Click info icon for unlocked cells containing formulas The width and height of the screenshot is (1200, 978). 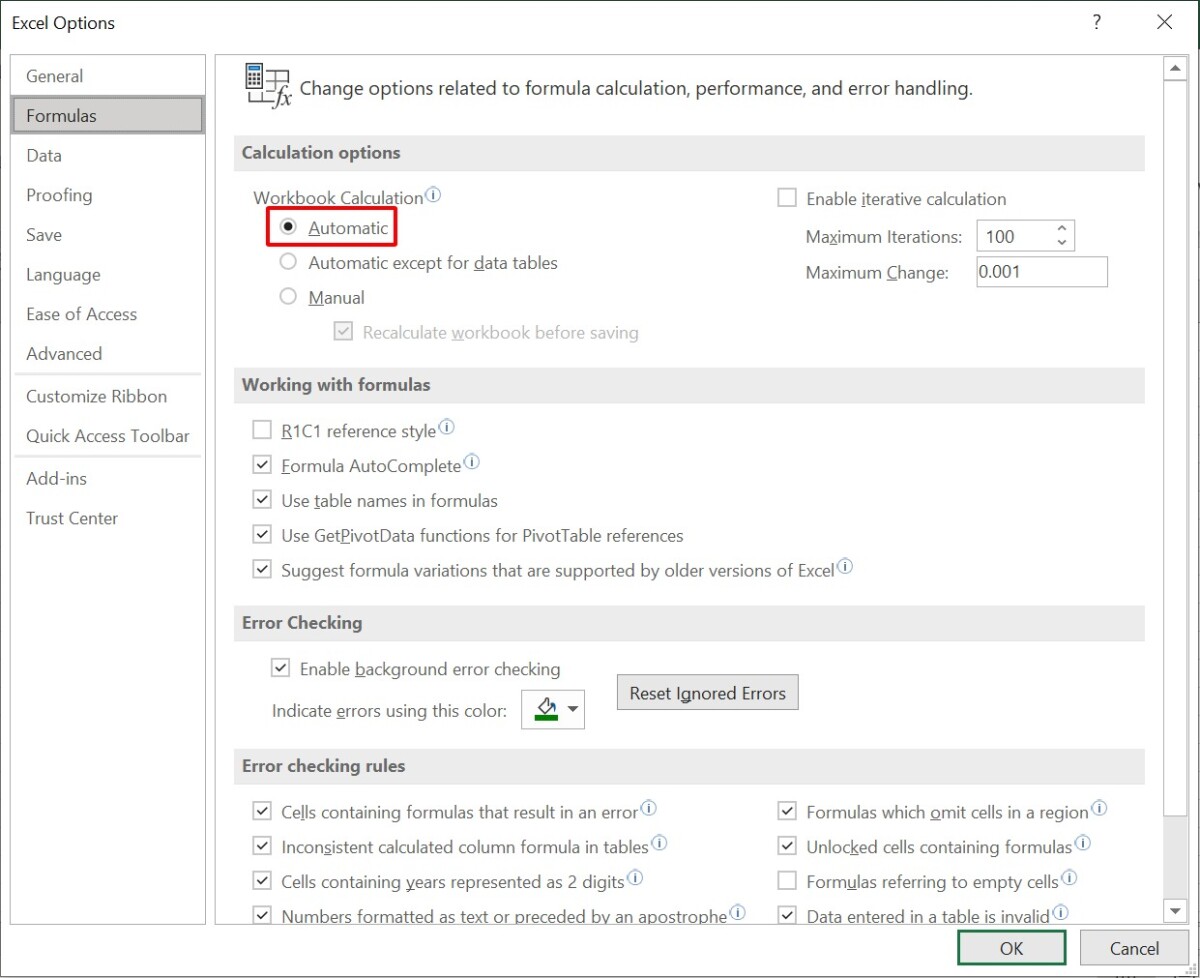tap(1082, 843)
